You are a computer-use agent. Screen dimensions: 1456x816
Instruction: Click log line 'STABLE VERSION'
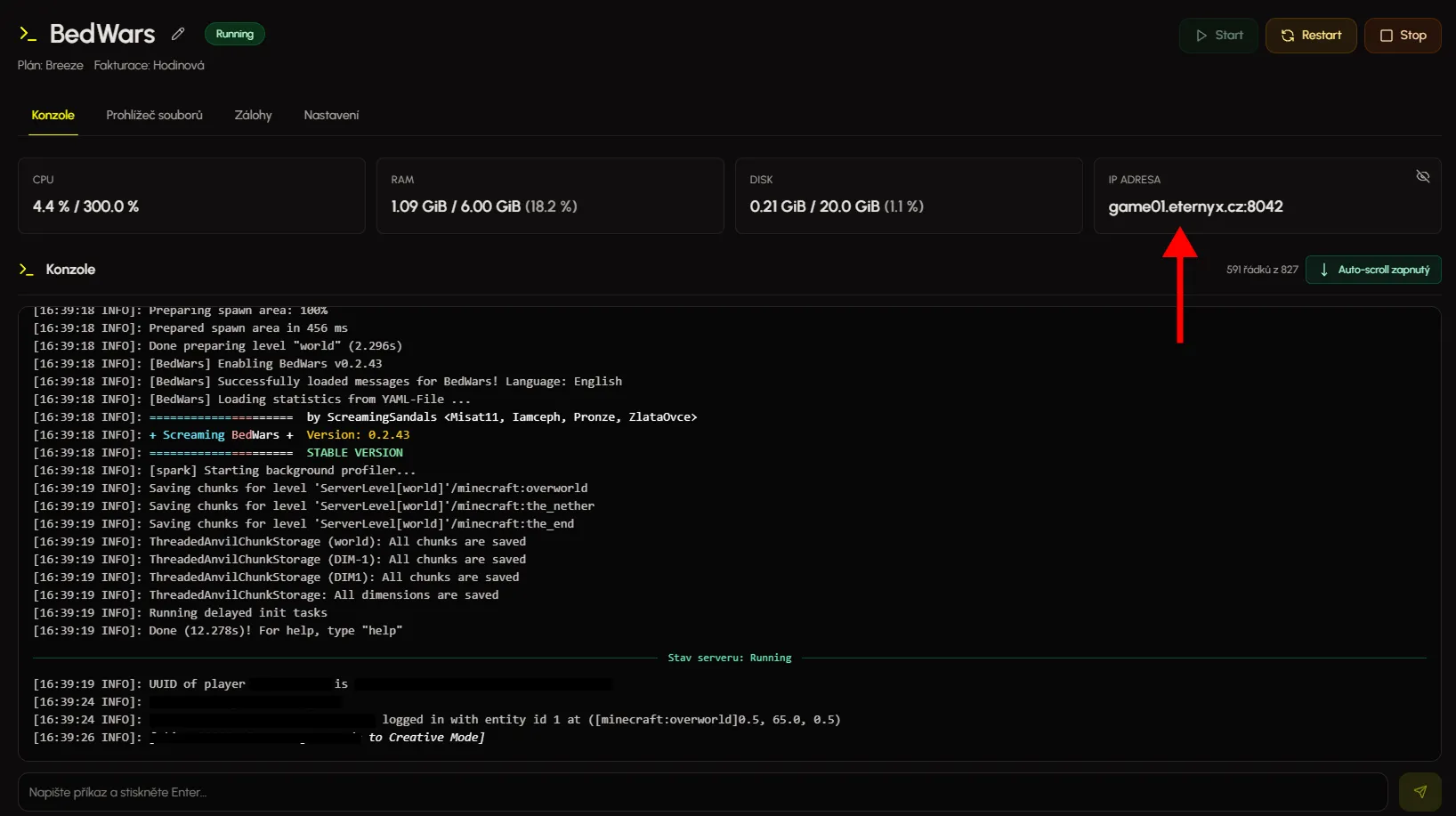(218, 453)
